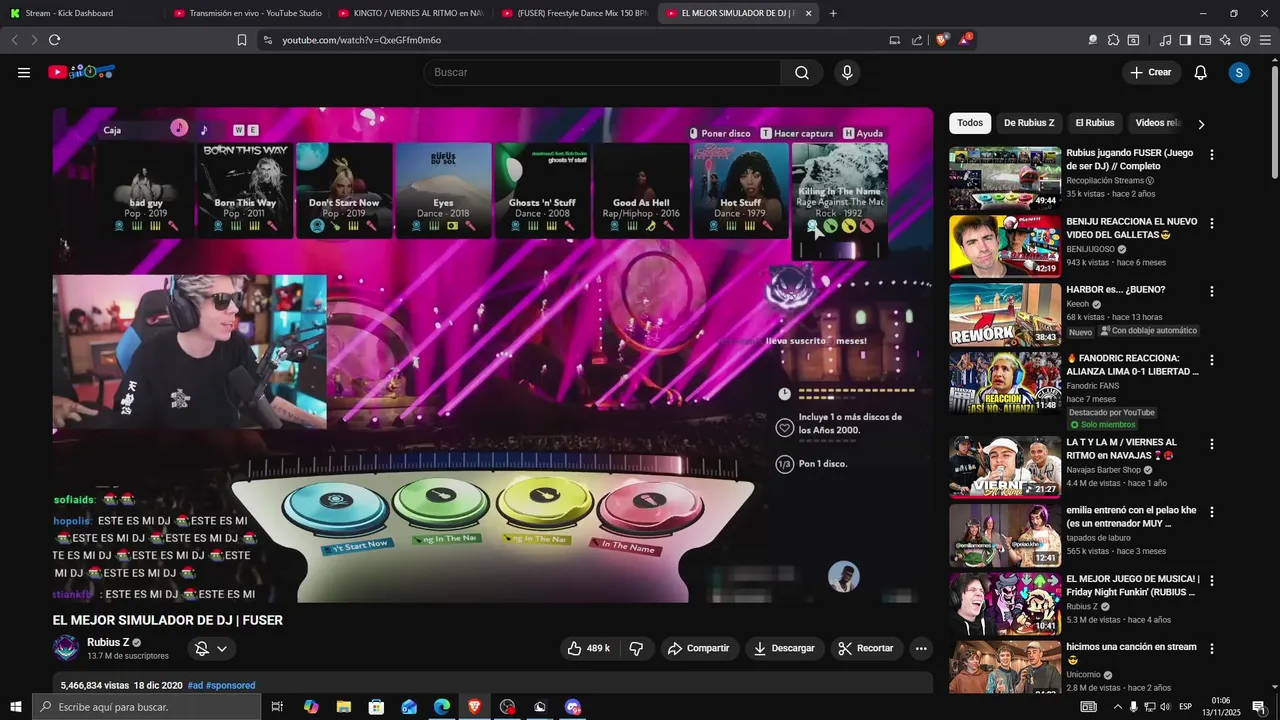Viewport: 1280px width, 720px height.
Task: Open Task View in taskbar
Action: [x=277, y=707]
